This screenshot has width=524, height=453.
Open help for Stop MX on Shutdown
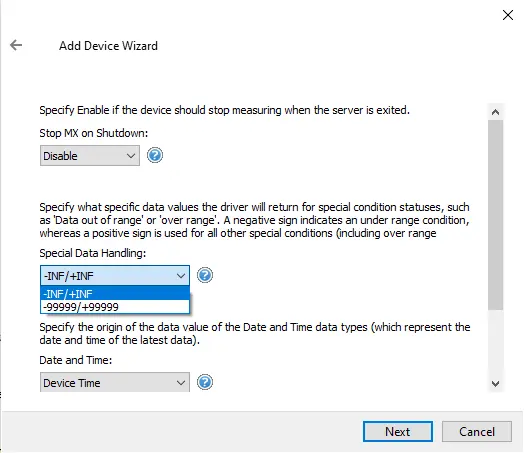[155, 155]
